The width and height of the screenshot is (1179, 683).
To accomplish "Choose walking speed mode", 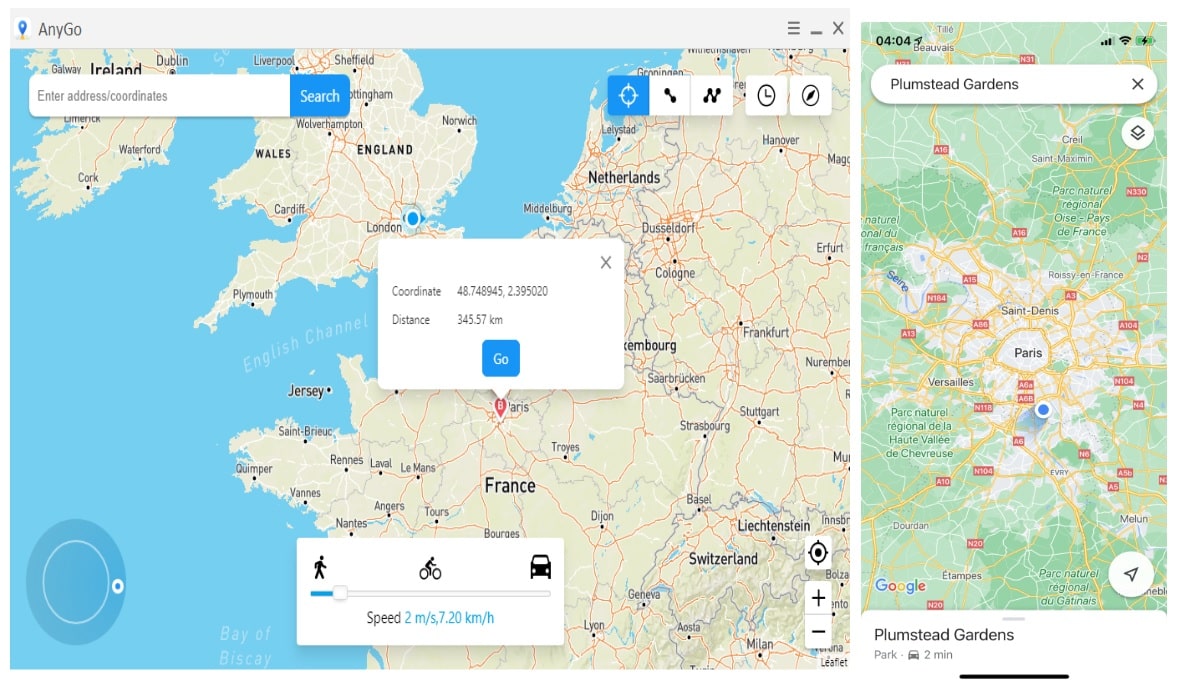I will click(320, 568).
